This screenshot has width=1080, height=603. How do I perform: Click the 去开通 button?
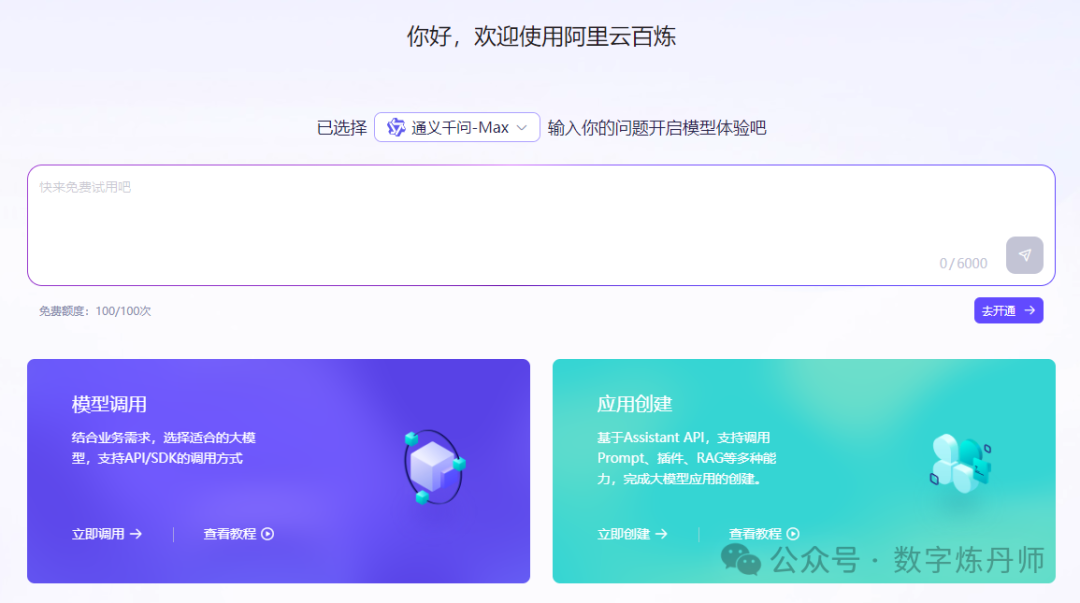click(1008, 311)
